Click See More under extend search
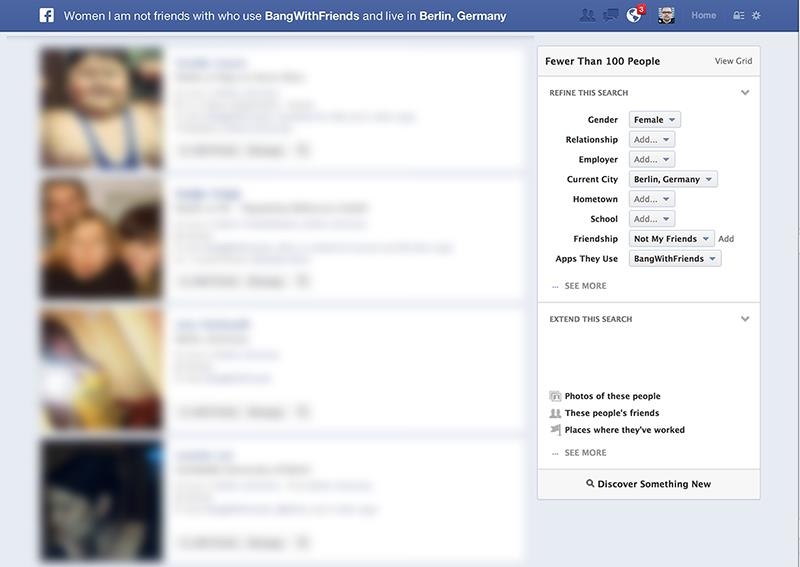This screenshot has width=800, height=567. [x=585, y=453]
